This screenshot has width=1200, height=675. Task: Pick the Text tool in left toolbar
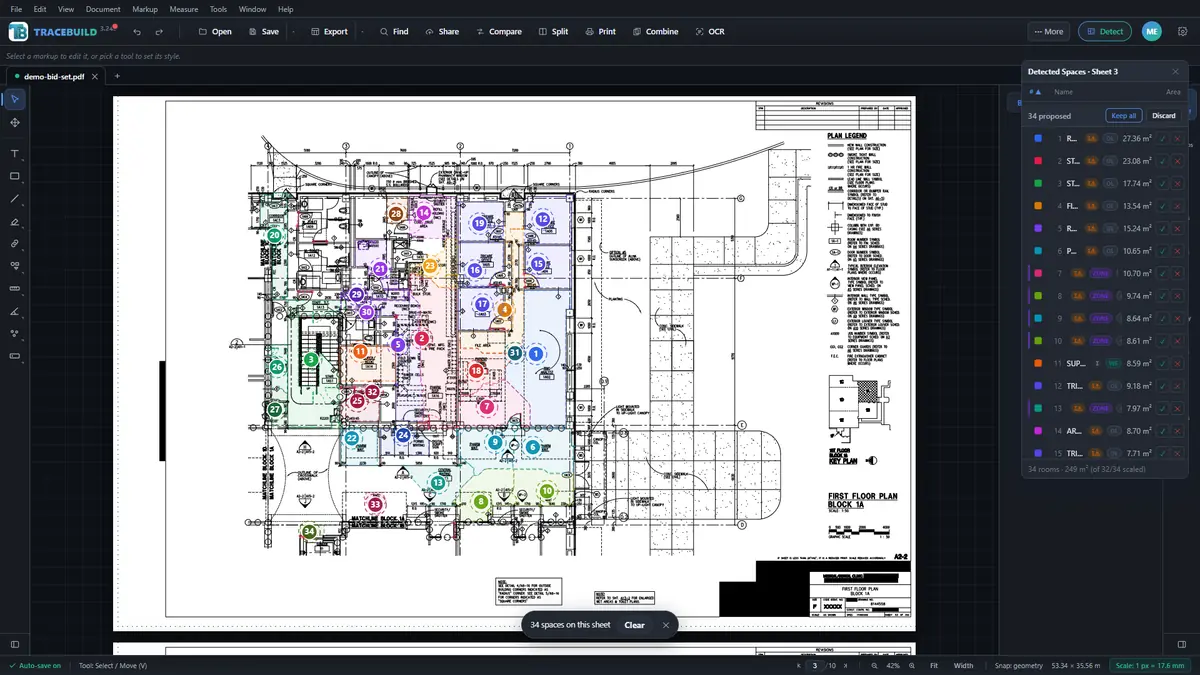tap(14, 154)
